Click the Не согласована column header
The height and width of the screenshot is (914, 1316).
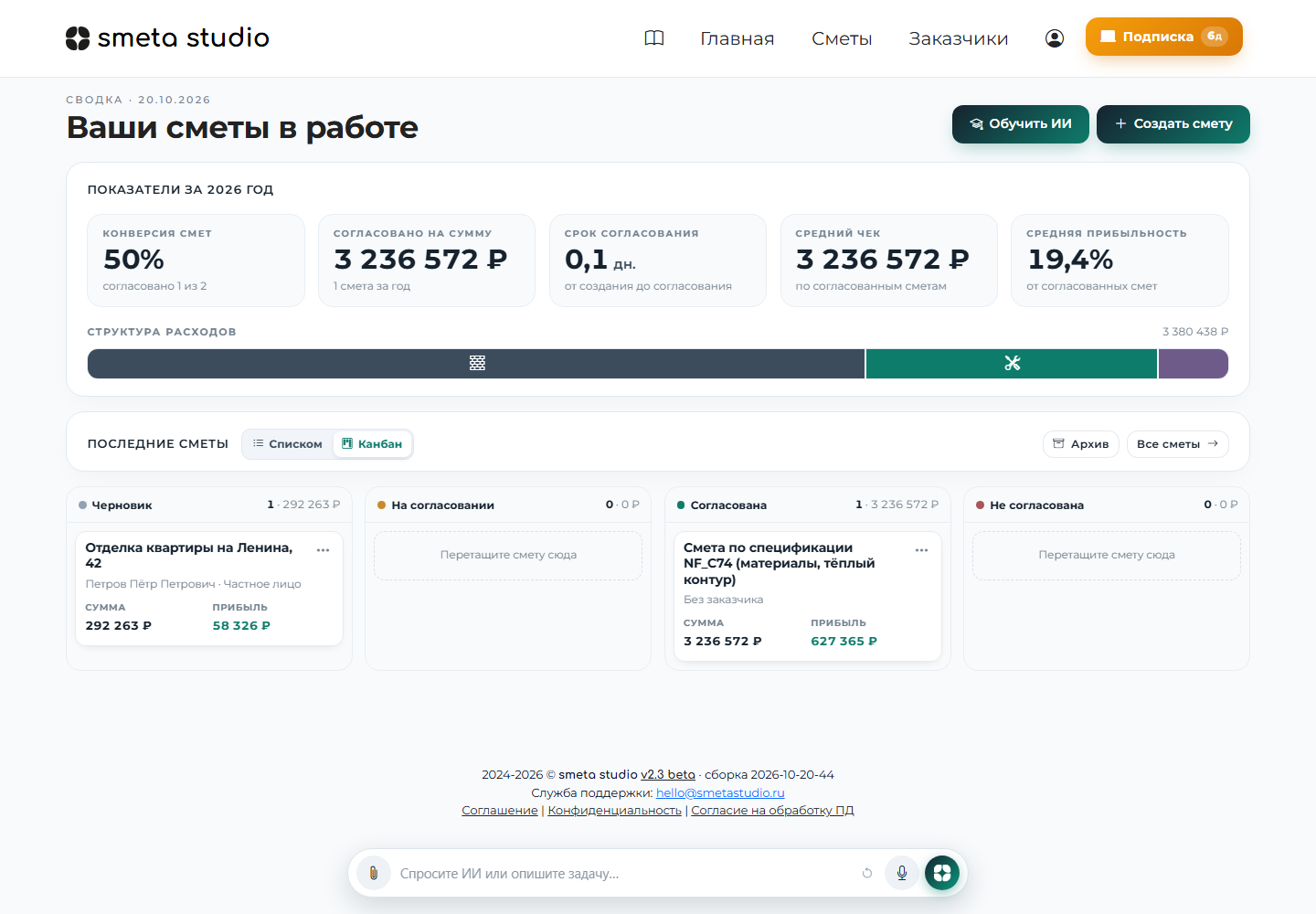coord(1107,505)
